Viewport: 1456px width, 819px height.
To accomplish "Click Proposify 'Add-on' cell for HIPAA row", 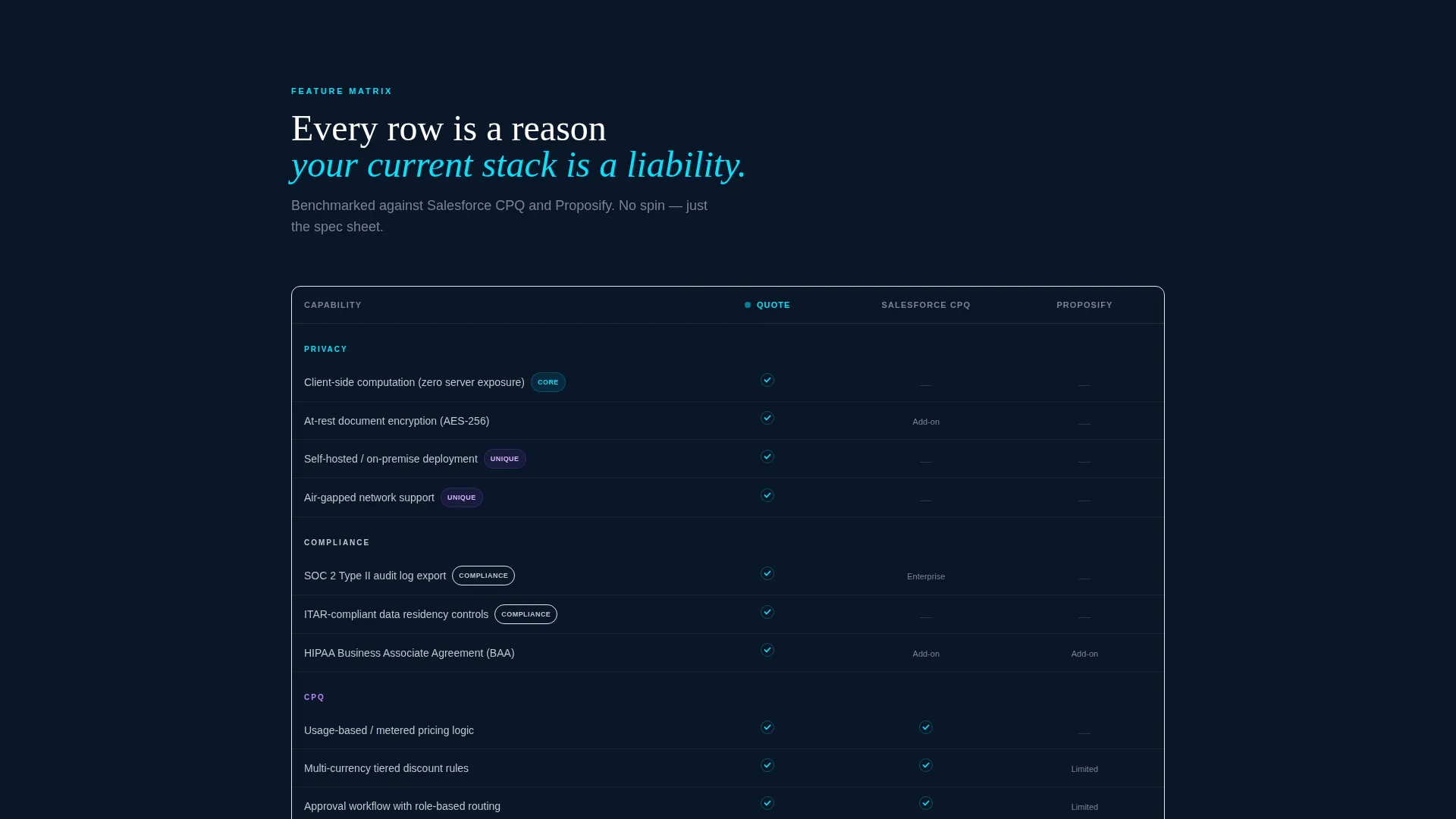I will click(1084, 654).
